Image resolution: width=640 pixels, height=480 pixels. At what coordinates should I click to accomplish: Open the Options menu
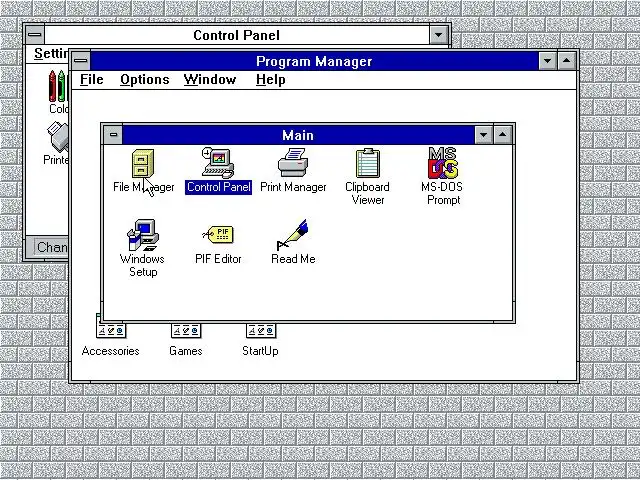[x=144, y=80]
